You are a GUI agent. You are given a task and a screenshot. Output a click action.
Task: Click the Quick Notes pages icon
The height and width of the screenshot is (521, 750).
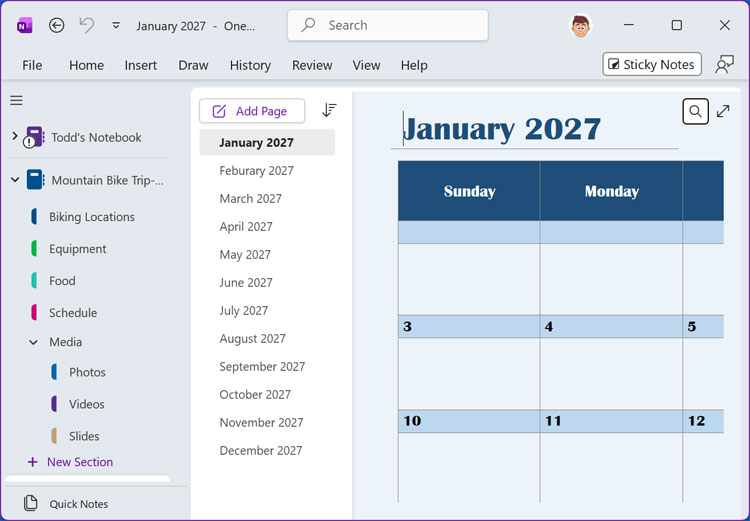tap(31, 503)
